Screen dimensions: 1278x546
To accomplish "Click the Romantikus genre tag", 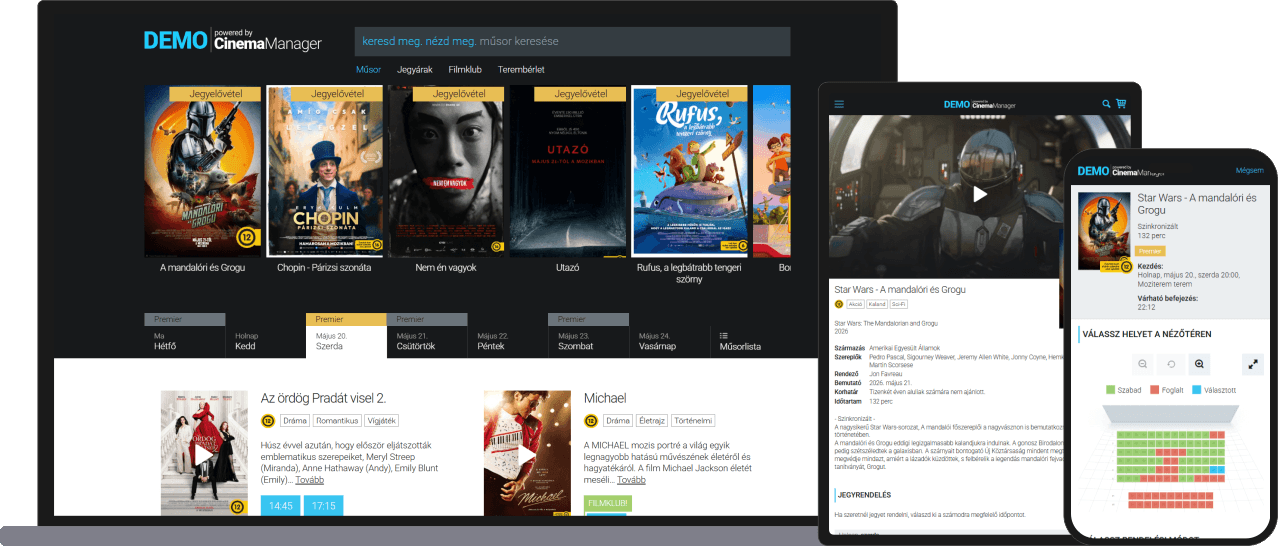I will pos(337,421).
